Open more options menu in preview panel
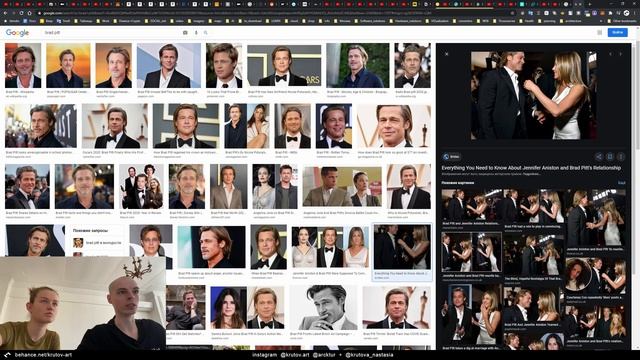Image resolution: width=640 pixels, height=360 pixels. (621, 156)
